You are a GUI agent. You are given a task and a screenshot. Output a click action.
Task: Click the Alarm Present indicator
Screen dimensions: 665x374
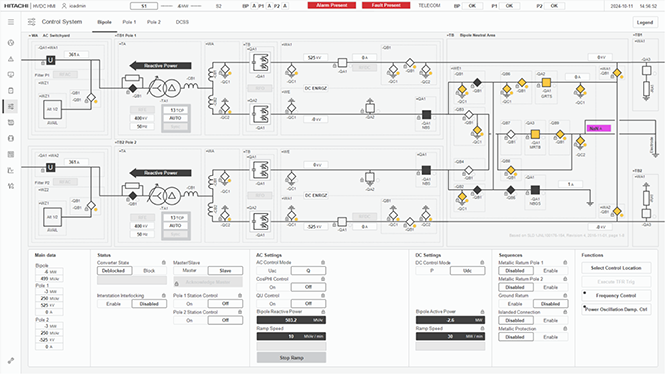point(332,6)
